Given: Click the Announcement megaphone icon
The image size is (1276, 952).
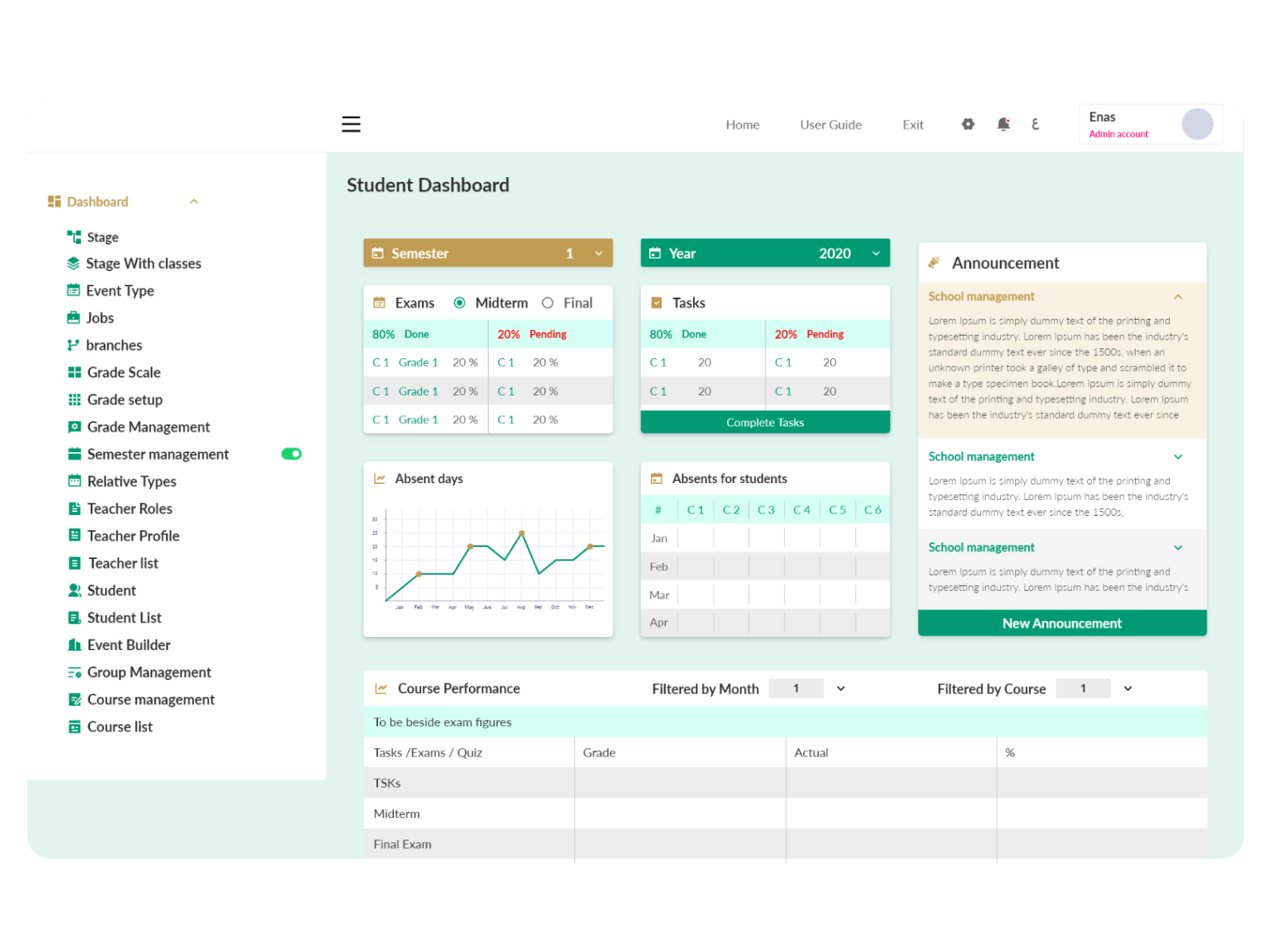Looking at the screenshot, I should tap(935, 262).
